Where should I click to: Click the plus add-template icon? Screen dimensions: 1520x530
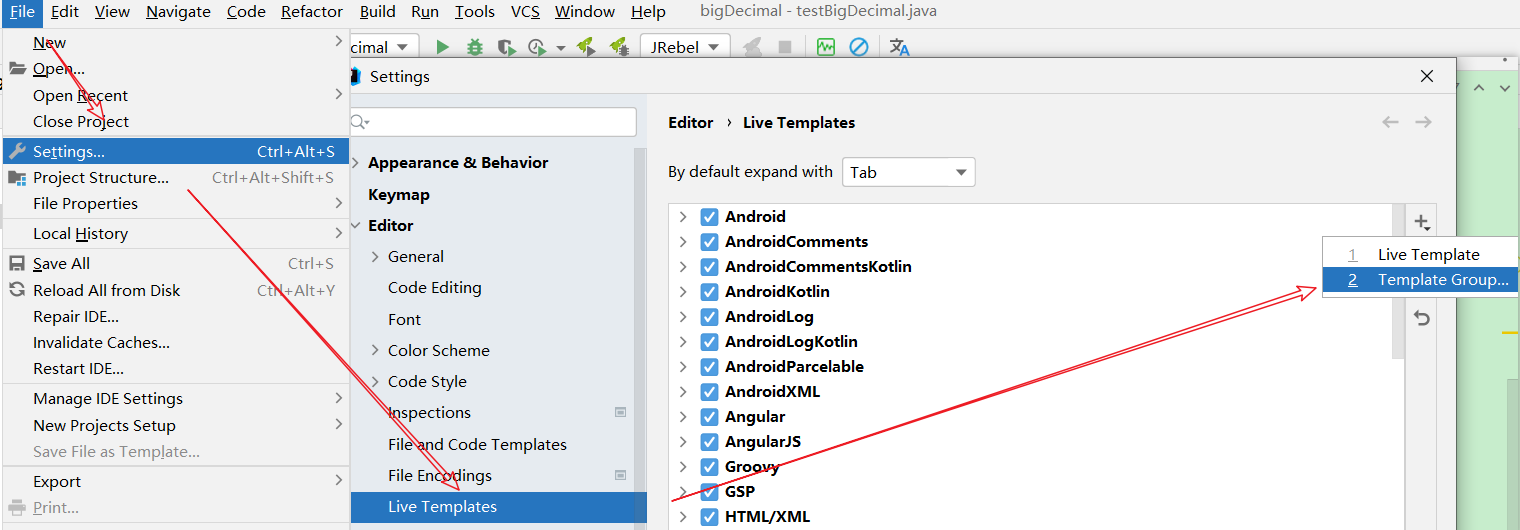[x=1421, y=222]
